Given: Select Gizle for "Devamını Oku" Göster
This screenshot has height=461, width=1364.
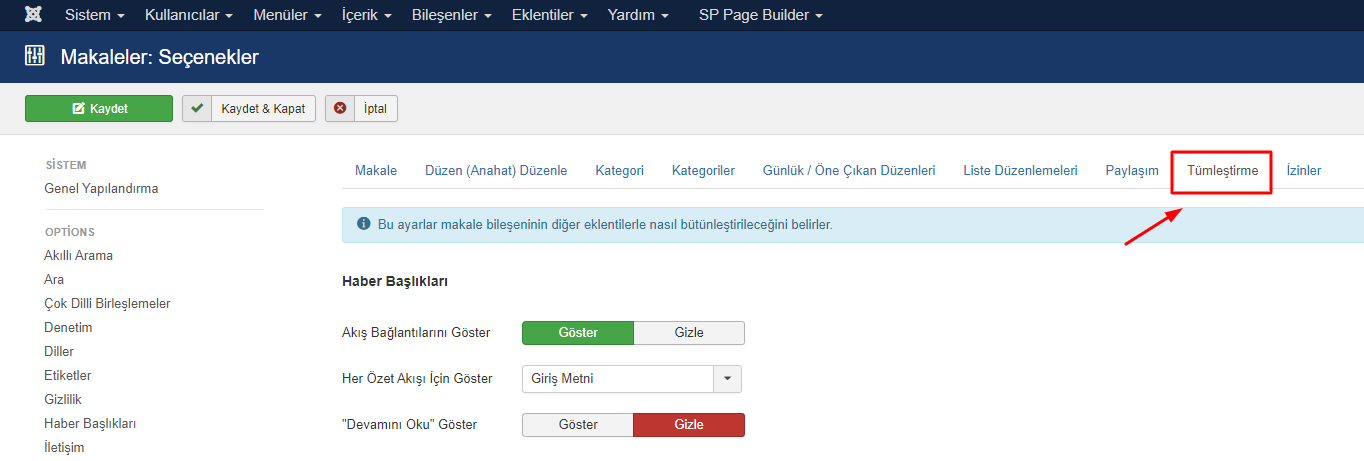Looking at the screenshot, I should (x=688, y=424).
